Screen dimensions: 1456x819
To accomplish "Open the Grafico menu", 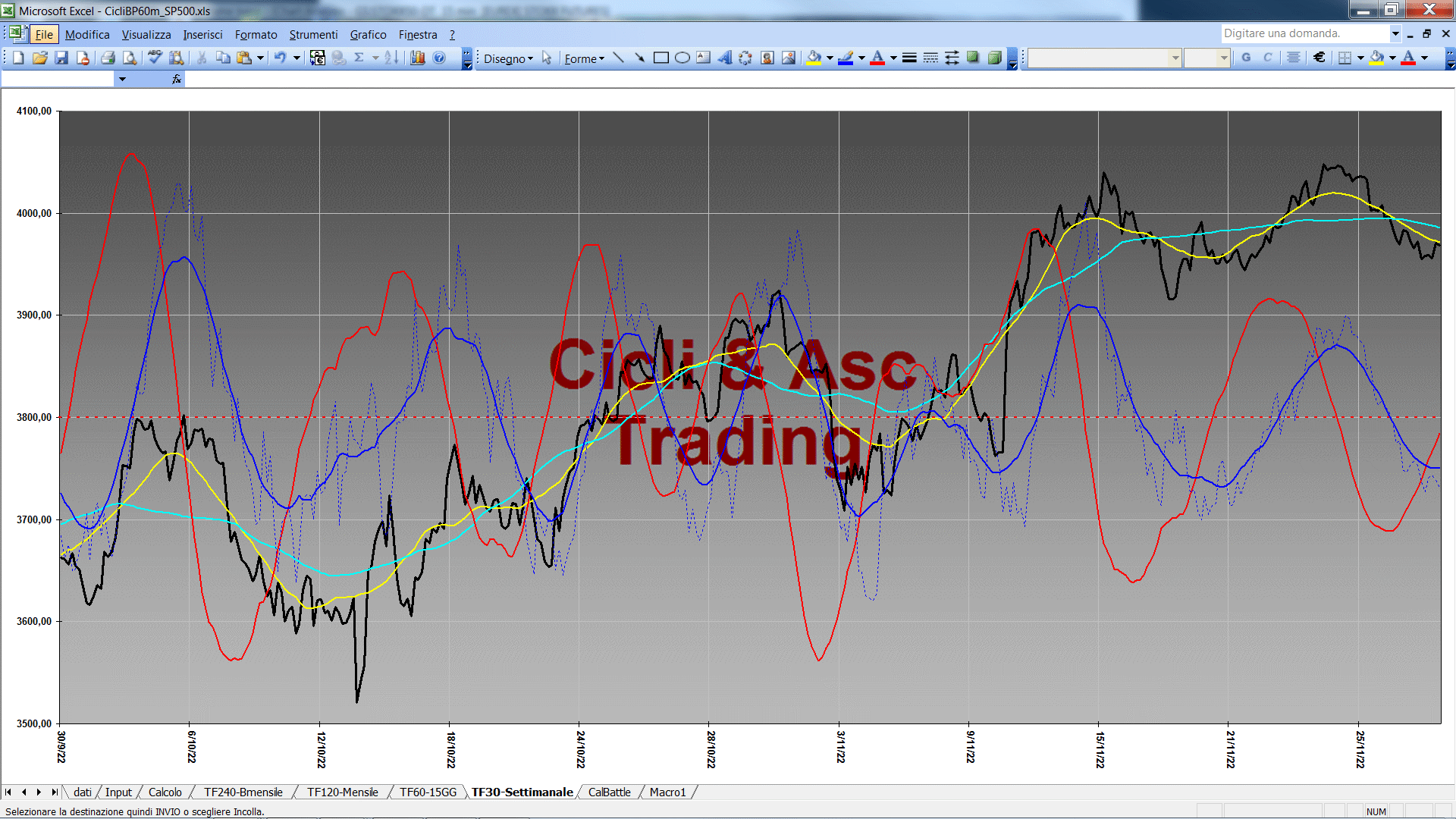I will pyautogui.click(x=368, y=34).
